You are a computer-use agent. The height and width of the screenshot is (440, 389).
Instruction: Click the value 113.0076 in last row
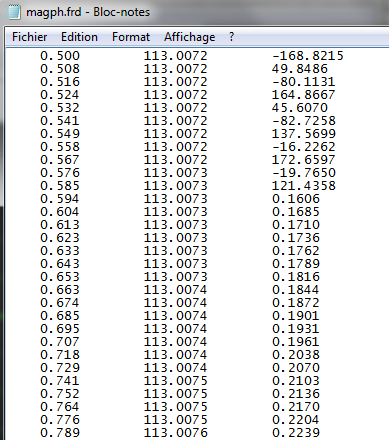point(176,433)
